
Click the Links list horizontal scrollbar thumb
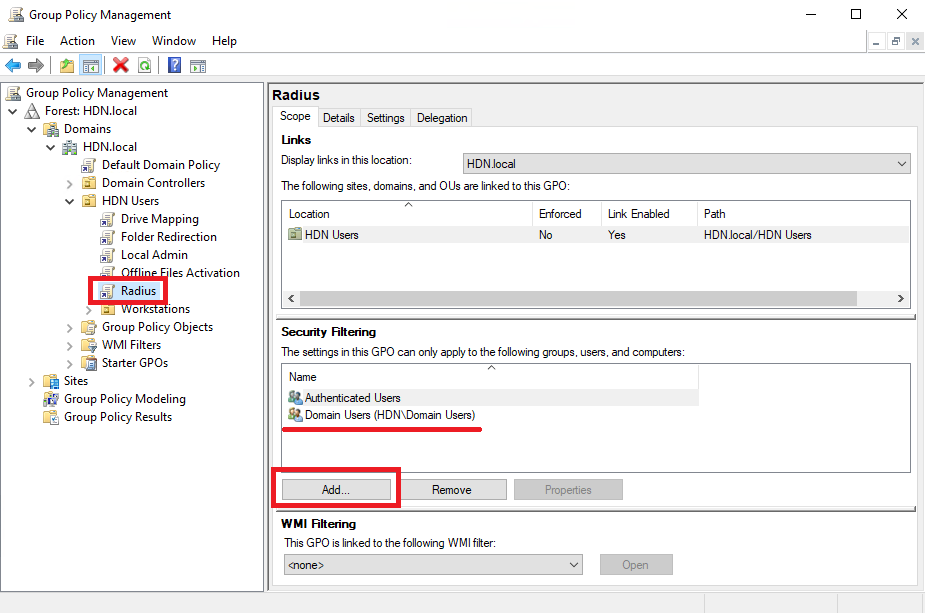click(578, 299)
